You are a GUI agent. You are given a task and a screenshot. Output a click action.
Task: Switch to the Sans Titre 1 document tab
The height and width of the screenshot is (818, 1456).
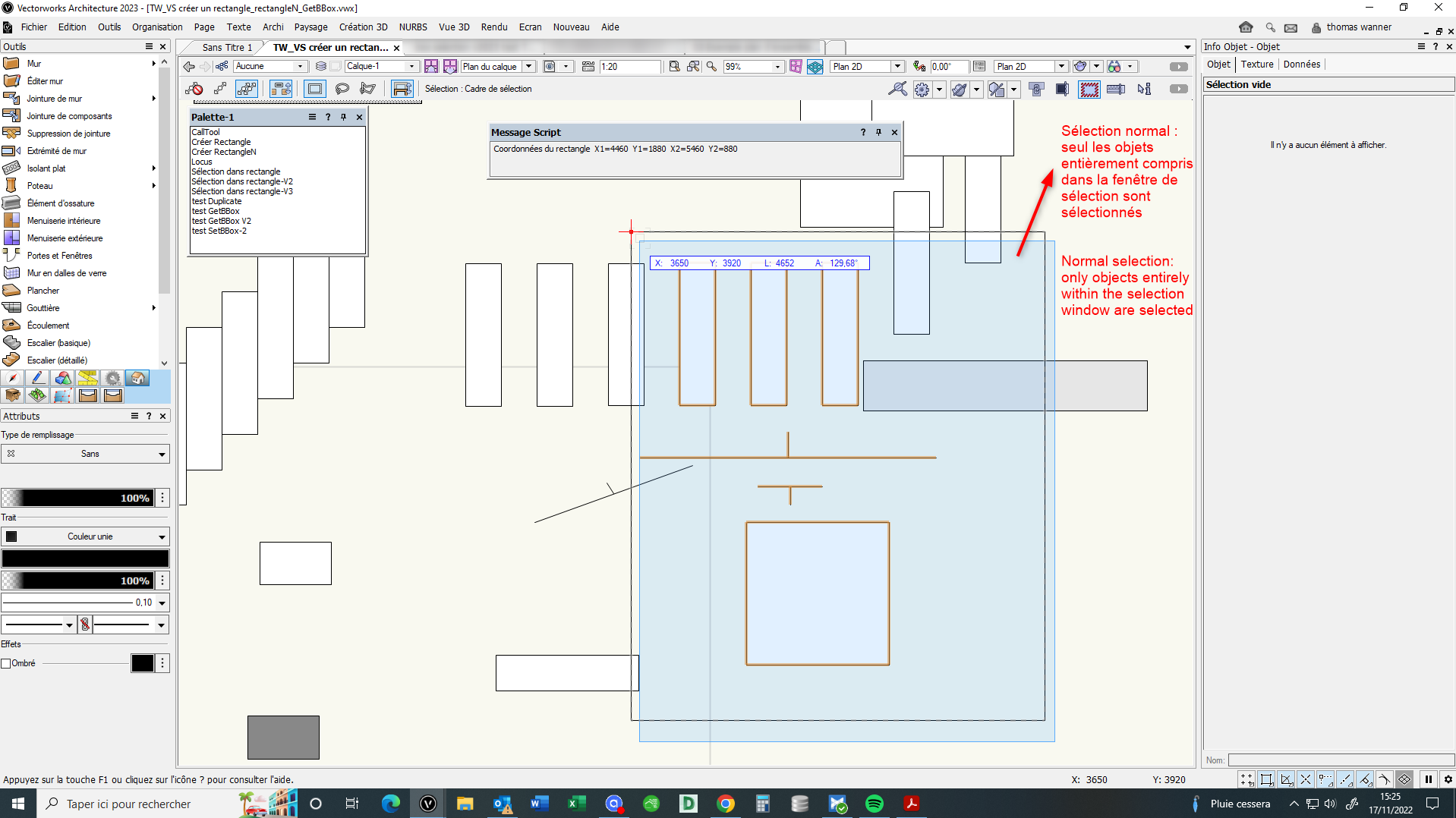[227, 47]
